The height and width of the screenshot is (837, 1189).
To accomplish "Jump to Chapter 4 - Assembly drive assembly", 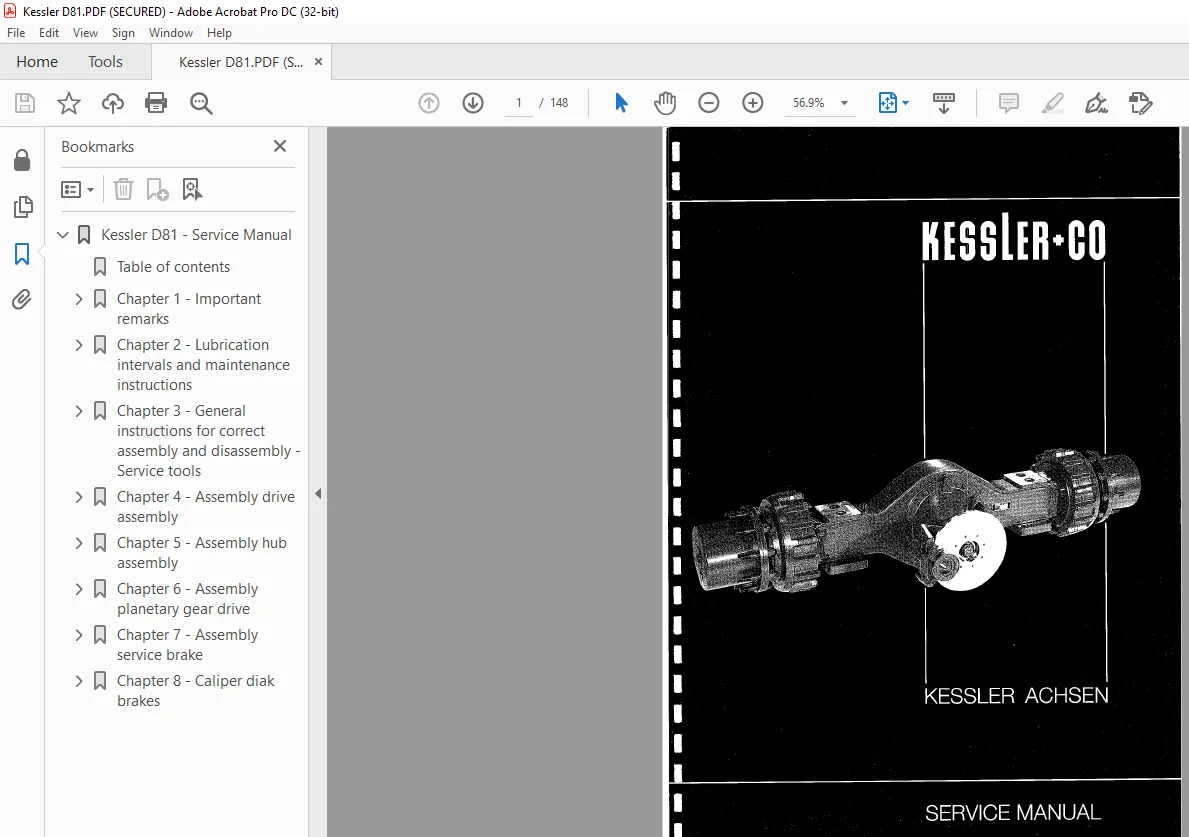I will [x=205, y=506].
